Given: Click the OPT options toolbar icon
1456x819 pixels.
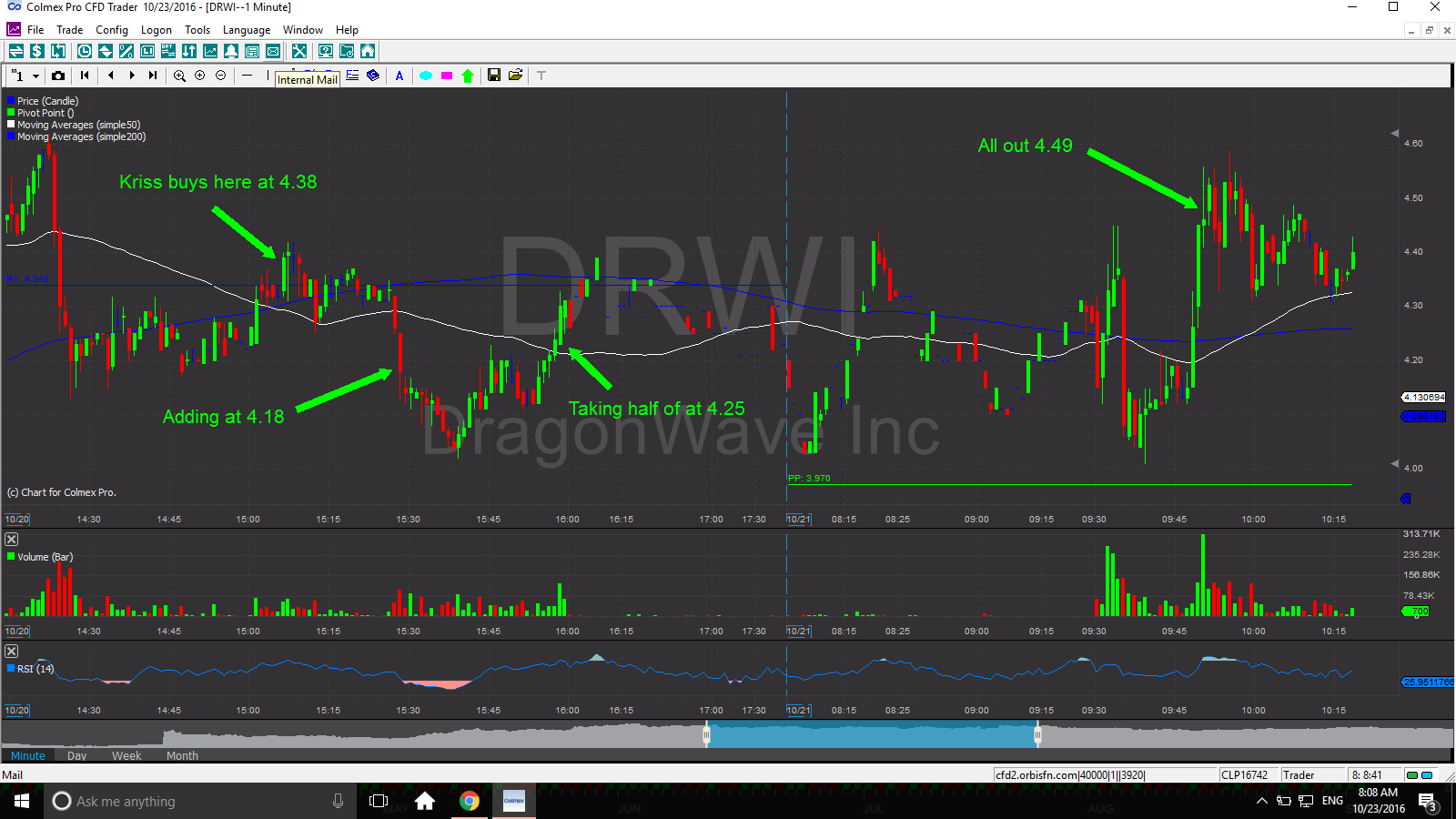Looking at the screenshot, I should (168, 51).
